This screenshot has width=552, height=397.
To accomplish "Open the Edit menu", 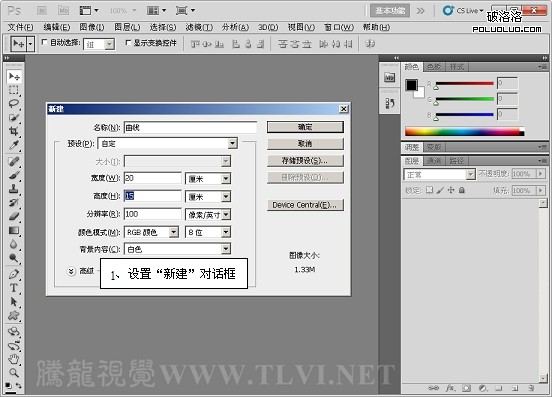I will pyautogui.click(x=56, y=27).
